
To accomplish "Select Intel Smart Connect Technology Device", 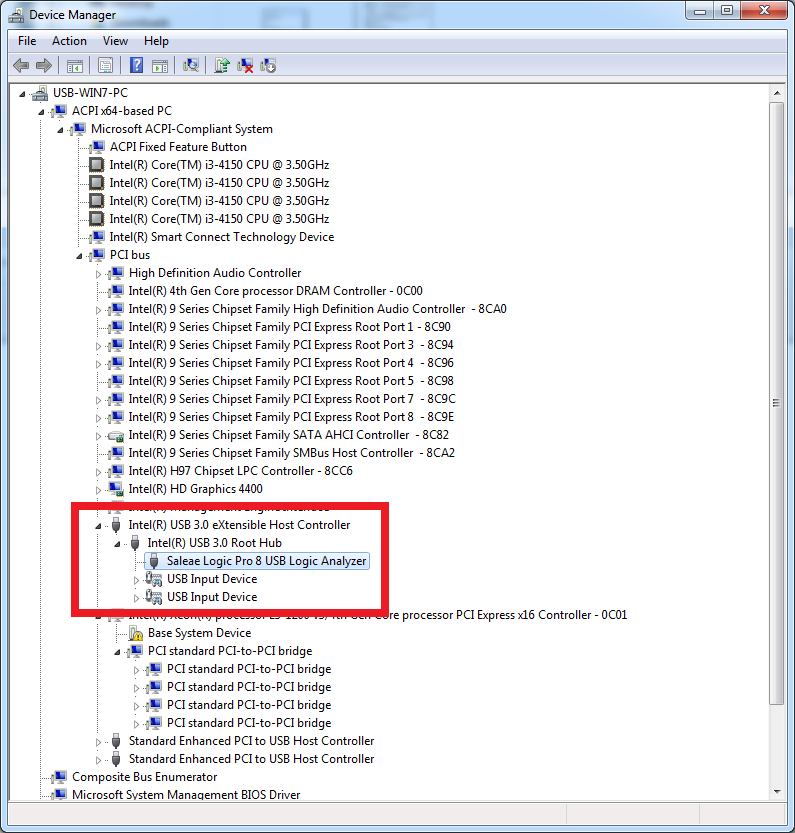I will coord(221,237).
